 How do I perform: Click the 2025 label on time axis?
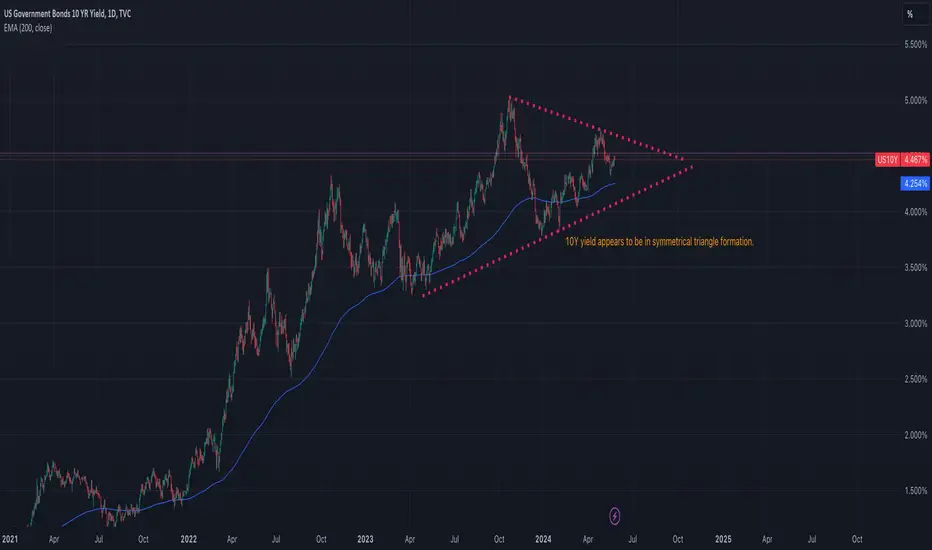click(x=723, y=539)
